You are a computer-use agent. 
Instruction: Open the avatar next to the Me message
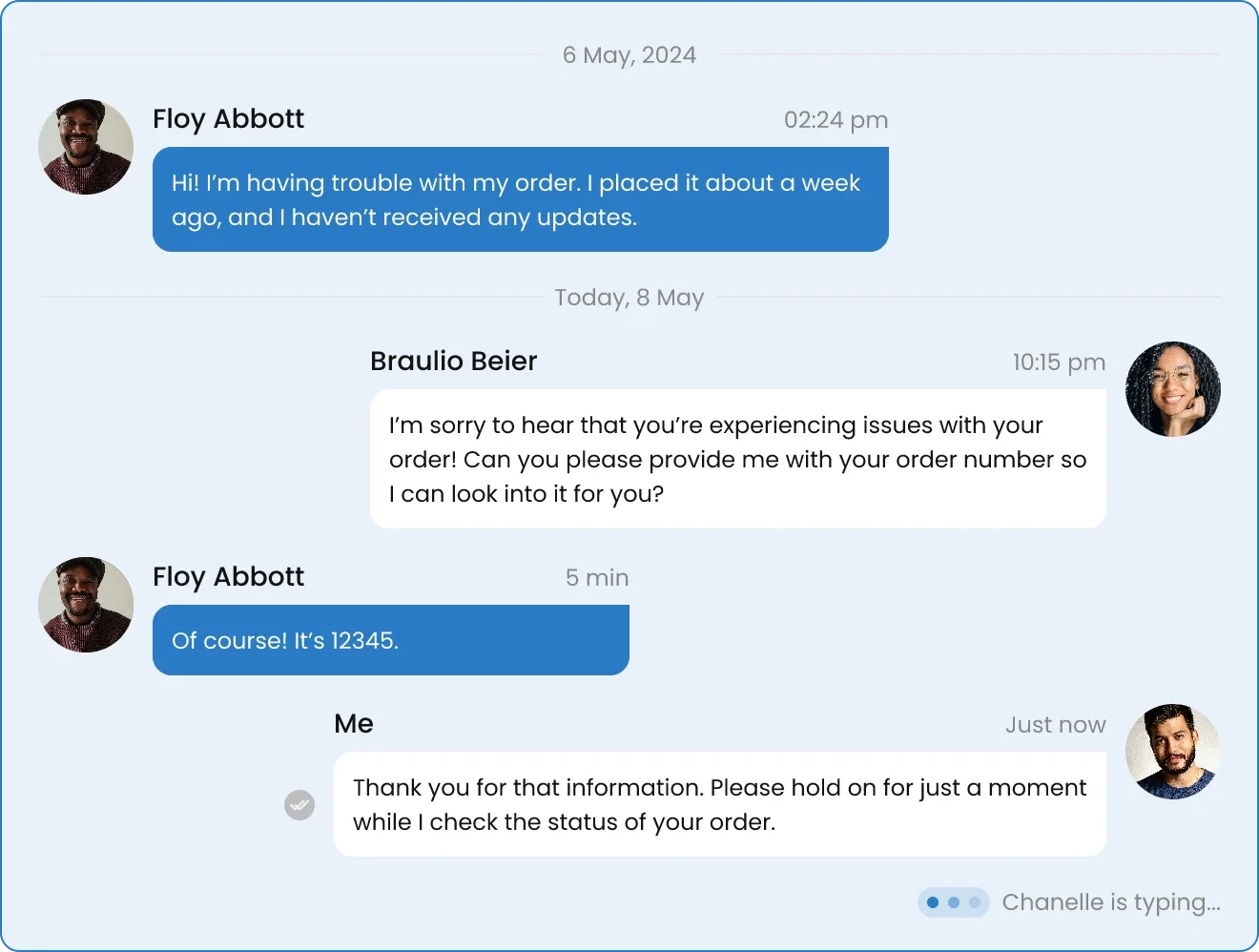(1172, 752)
